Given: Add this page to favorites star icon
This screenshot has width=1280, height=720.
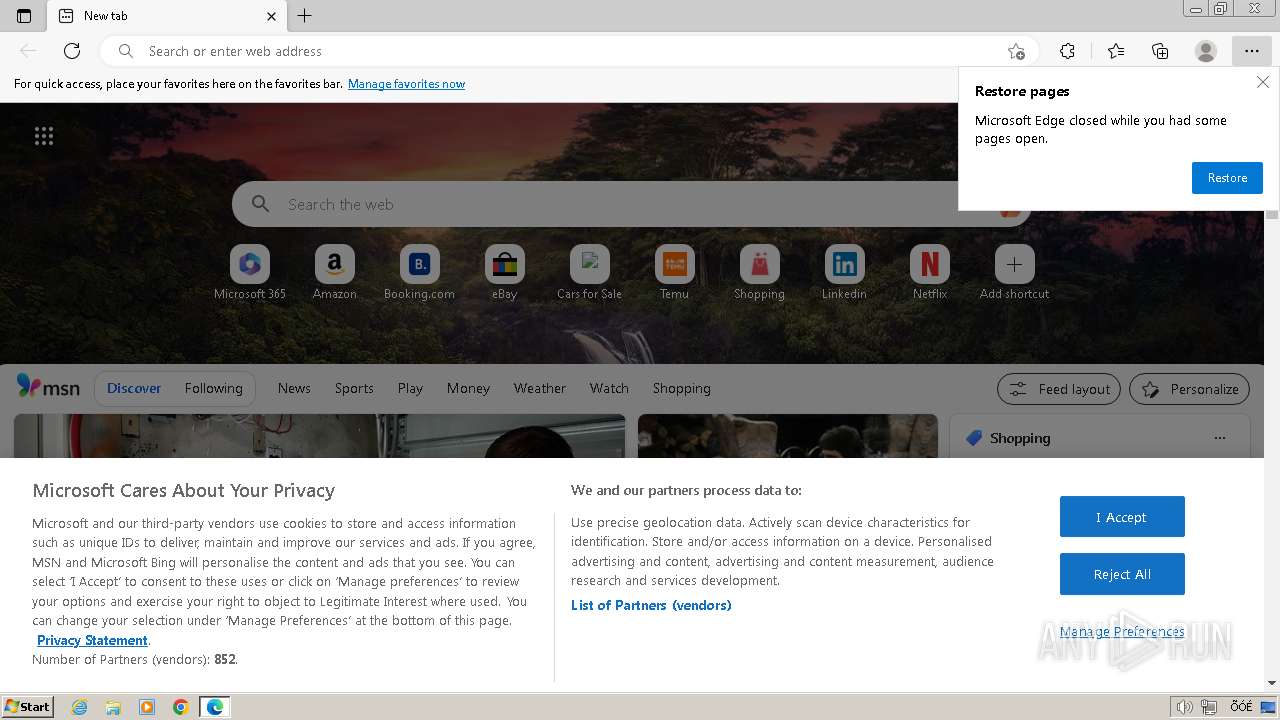Looking at the screenshot, I should coord(1016,51).
